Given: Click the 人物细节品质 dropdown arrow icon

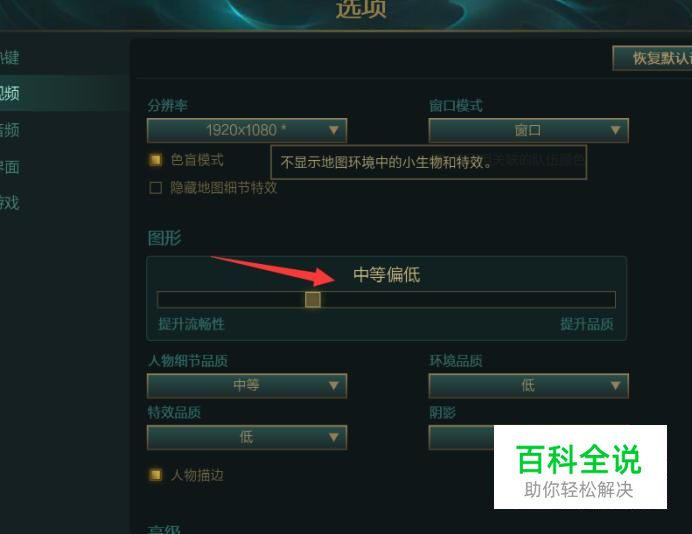Looking at the screenshot, I should [x=334, y=386].
